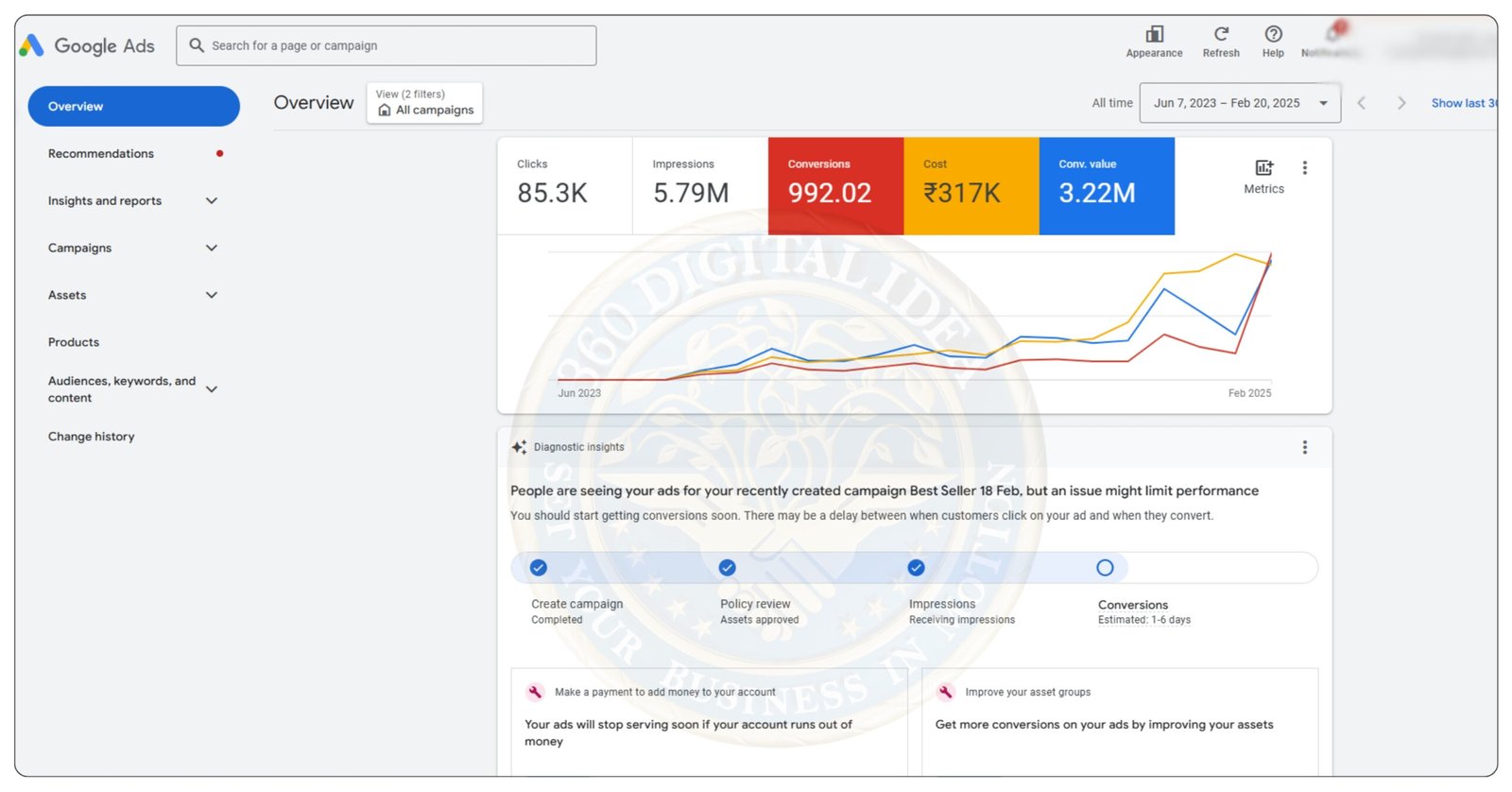Open the Metrics selector icon
Viewport: 1512px width, 792px height.
click(x=1263, y=168)
